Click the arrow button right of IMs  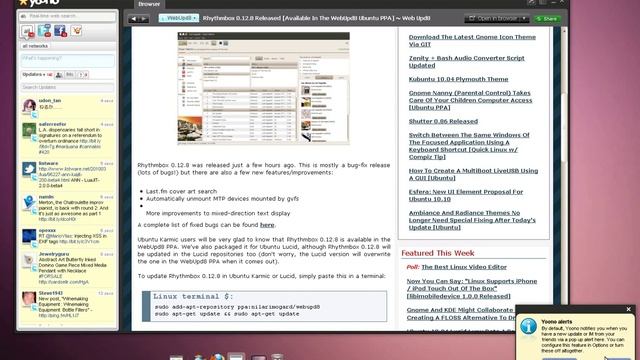point(83,75)
